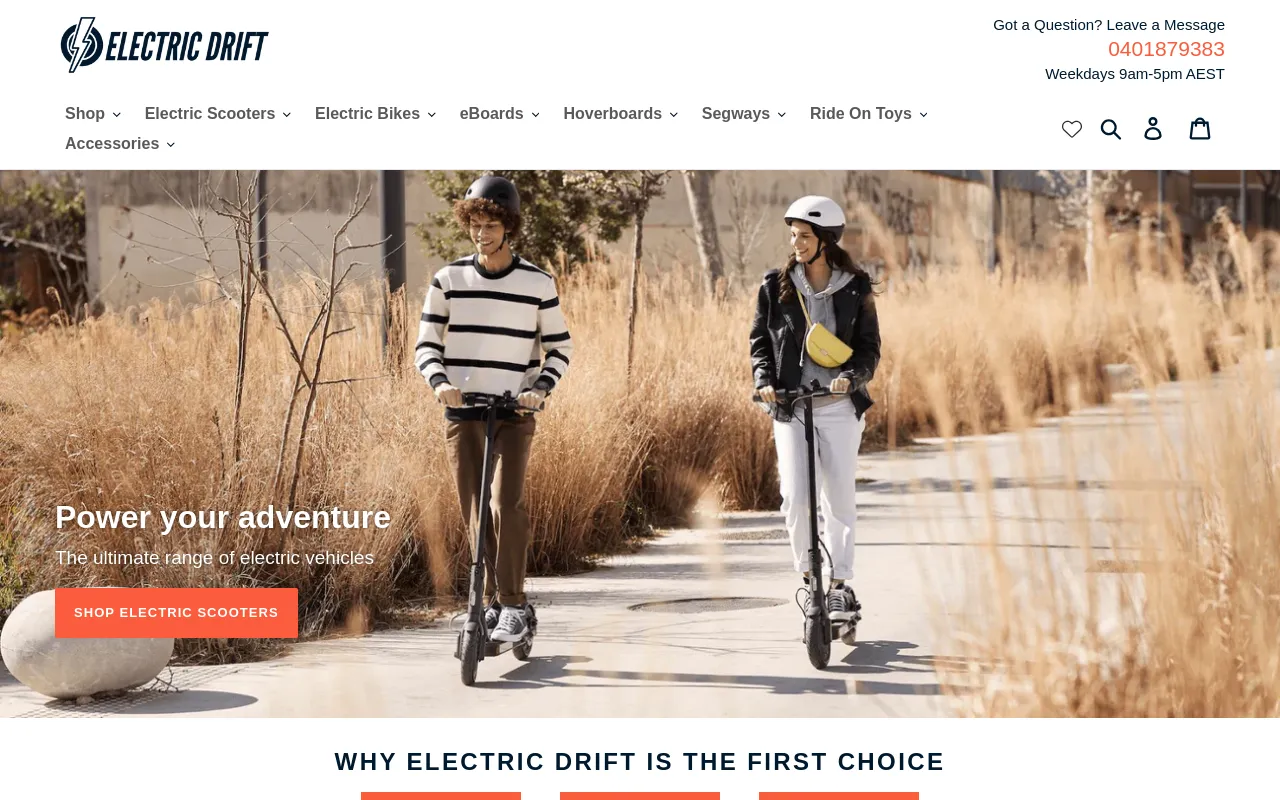
Task: Open the eBoards menu
Action: coord(499,114)
